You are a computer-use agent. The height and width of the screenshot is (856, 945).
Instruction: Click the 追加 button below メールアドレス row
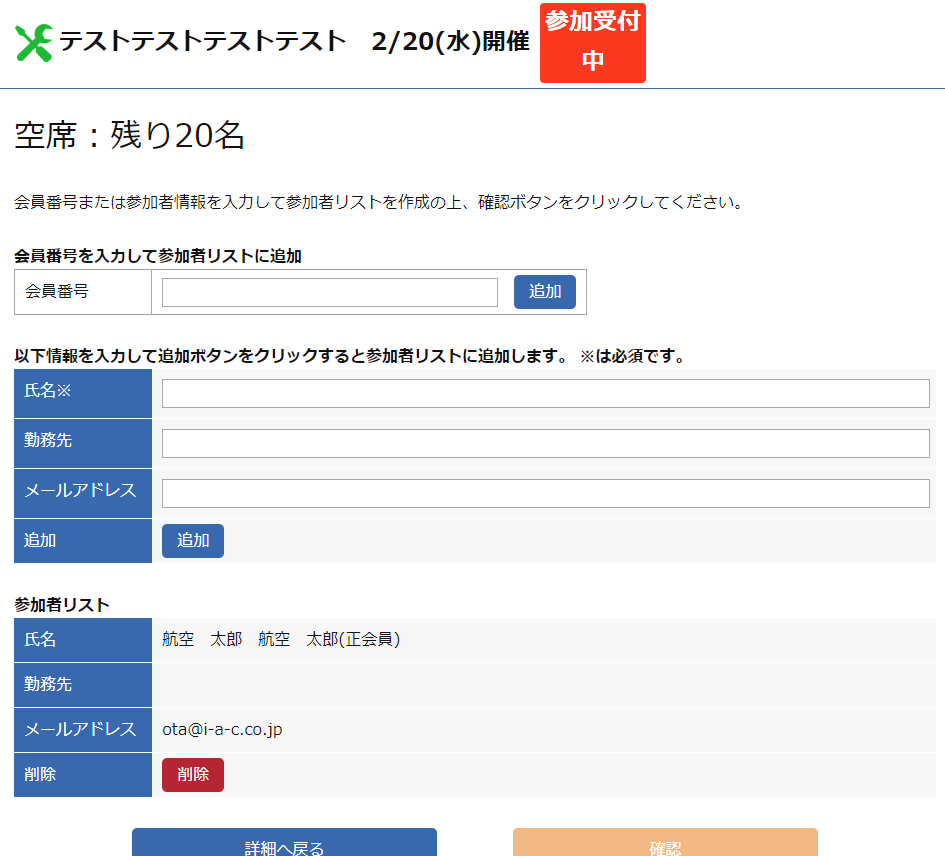point(192,540)
